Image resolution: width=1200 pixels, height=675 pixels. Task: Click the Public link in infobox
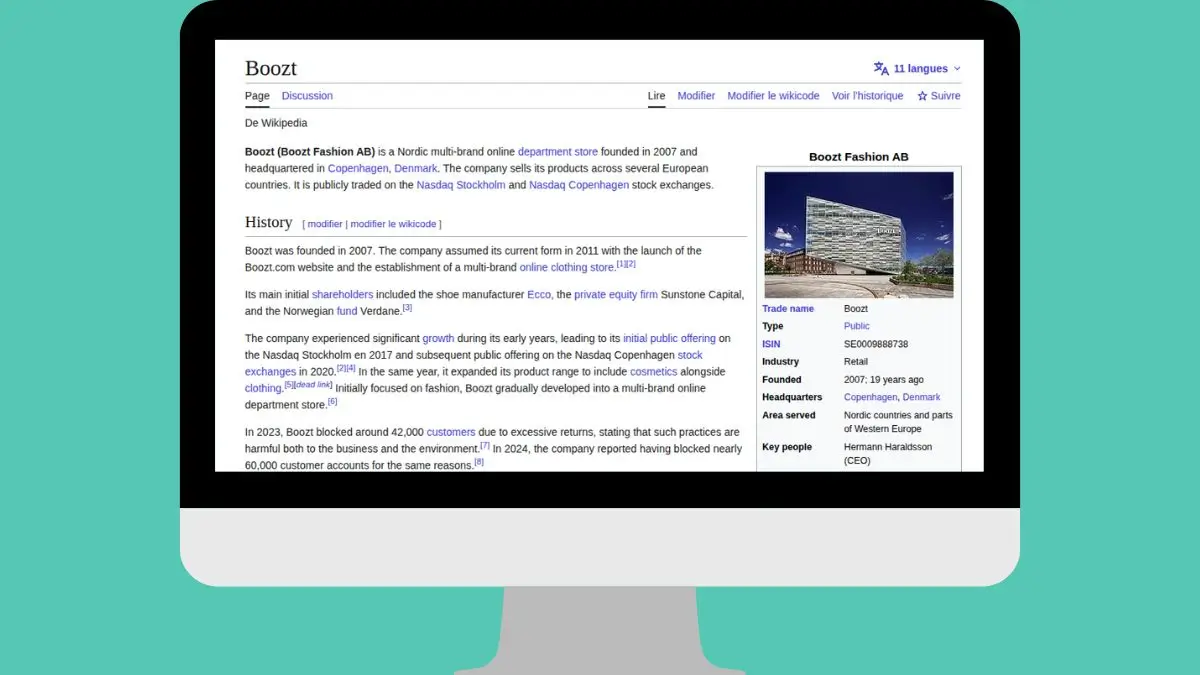857,326
